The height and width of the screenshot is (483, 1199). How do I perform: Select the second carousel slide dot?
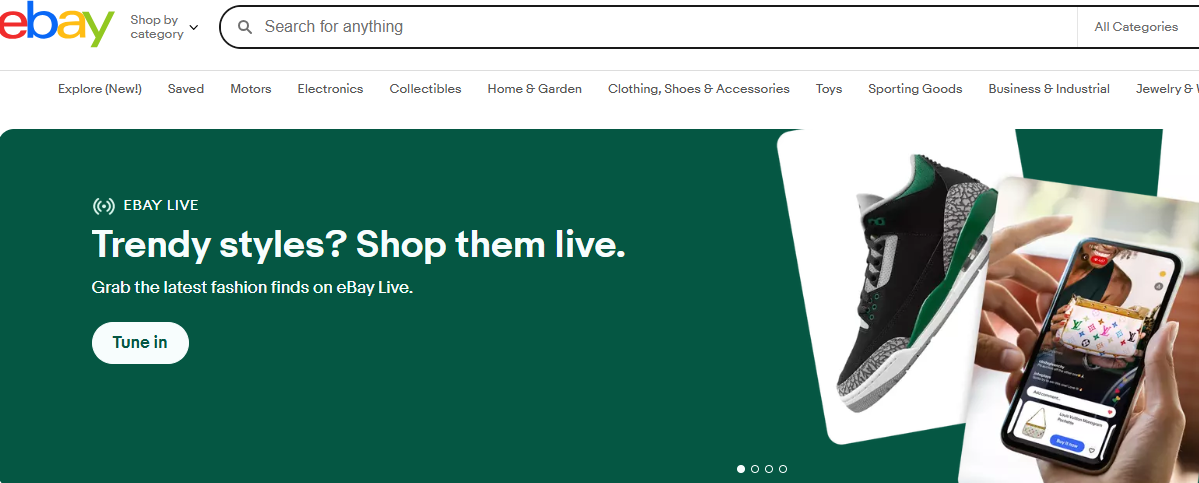755,468
